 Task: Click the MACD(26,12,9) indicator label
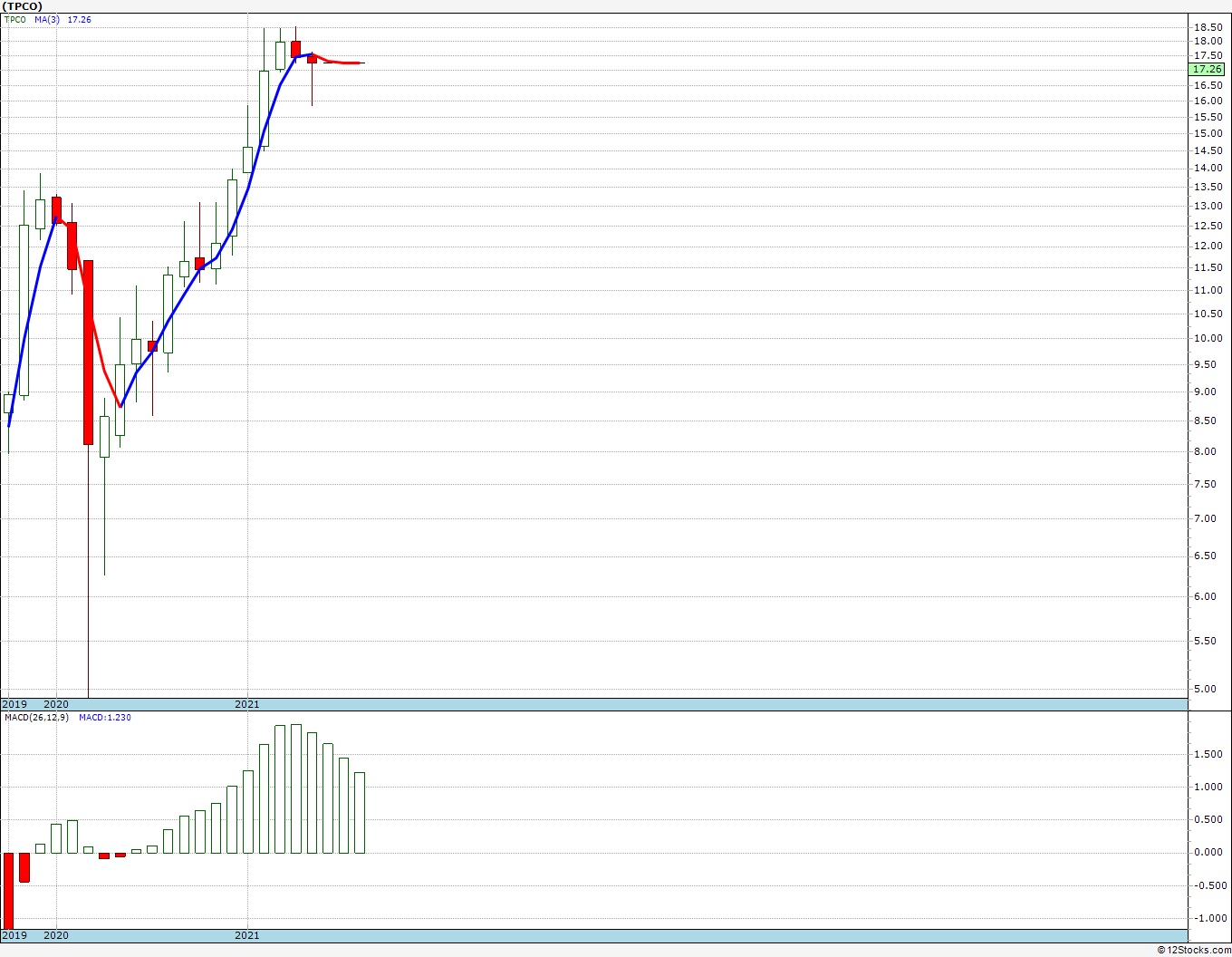click(x=36, y=718)
